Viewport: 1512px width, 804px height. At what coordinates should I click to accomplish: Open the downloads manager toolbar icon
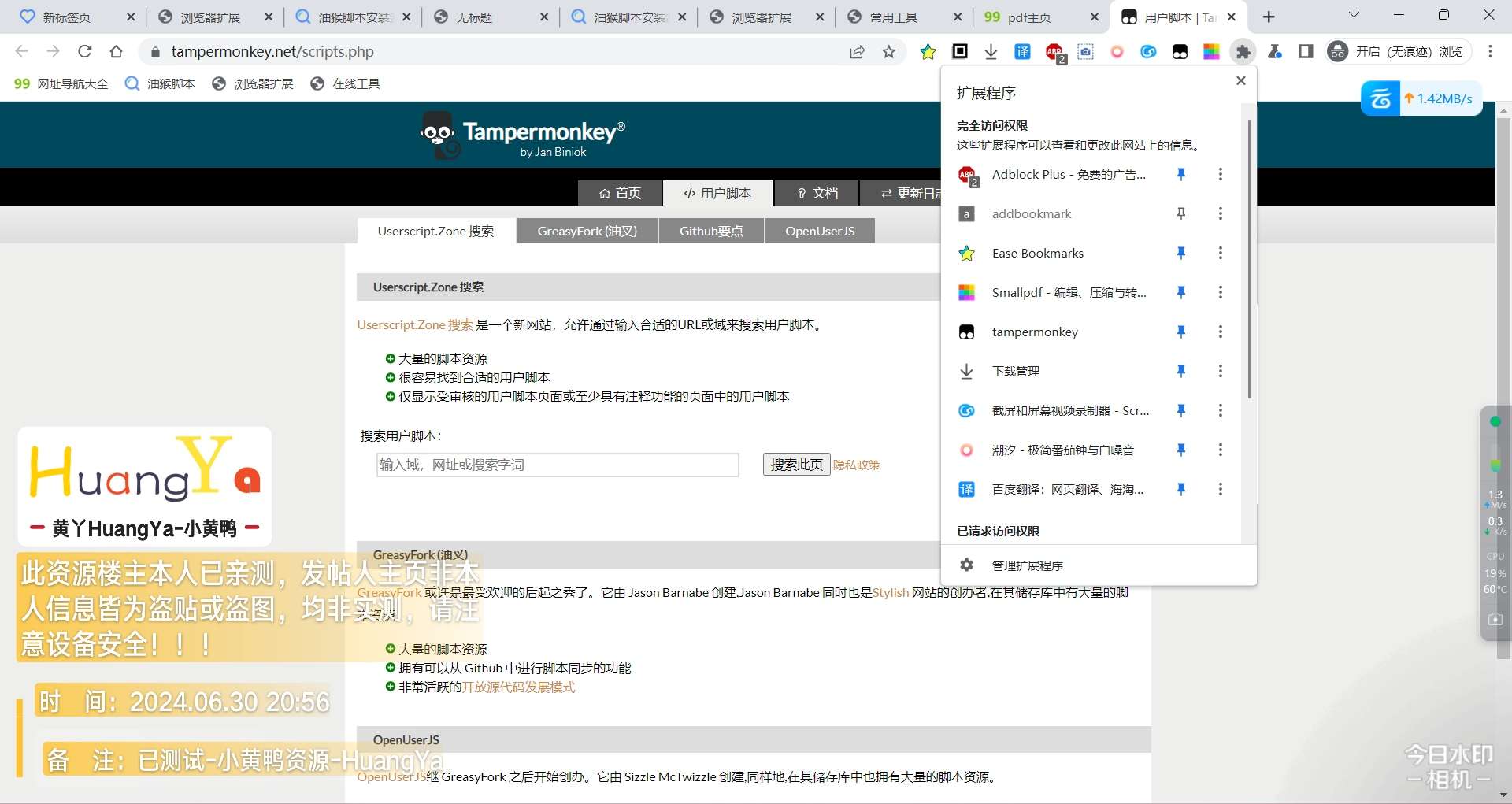click(x=991, y=52)
